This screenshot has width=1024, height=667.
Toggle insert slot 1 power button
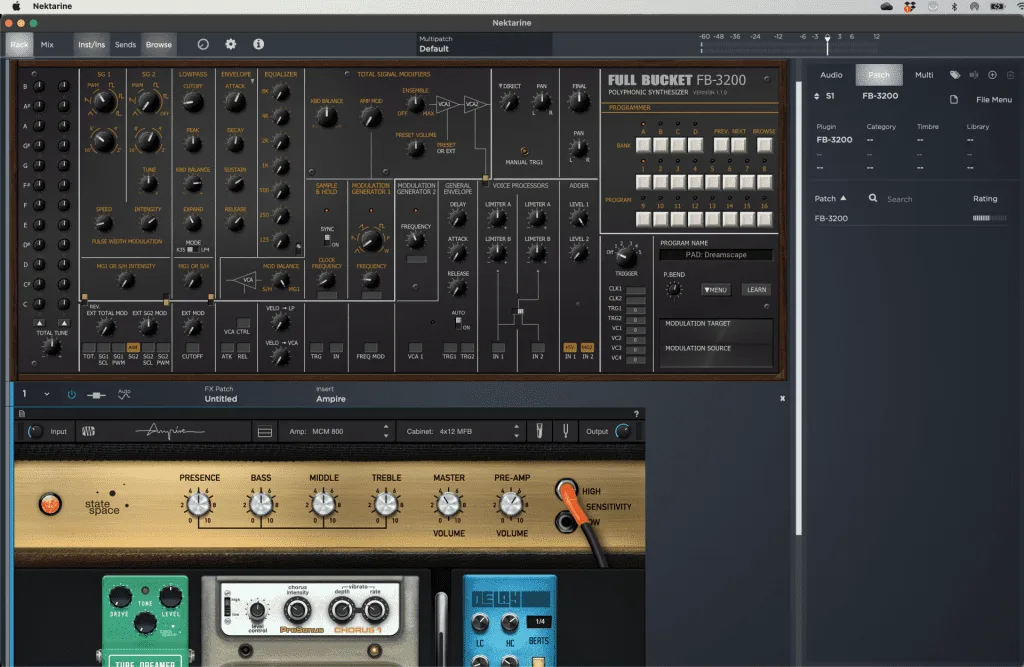(71, 395)
